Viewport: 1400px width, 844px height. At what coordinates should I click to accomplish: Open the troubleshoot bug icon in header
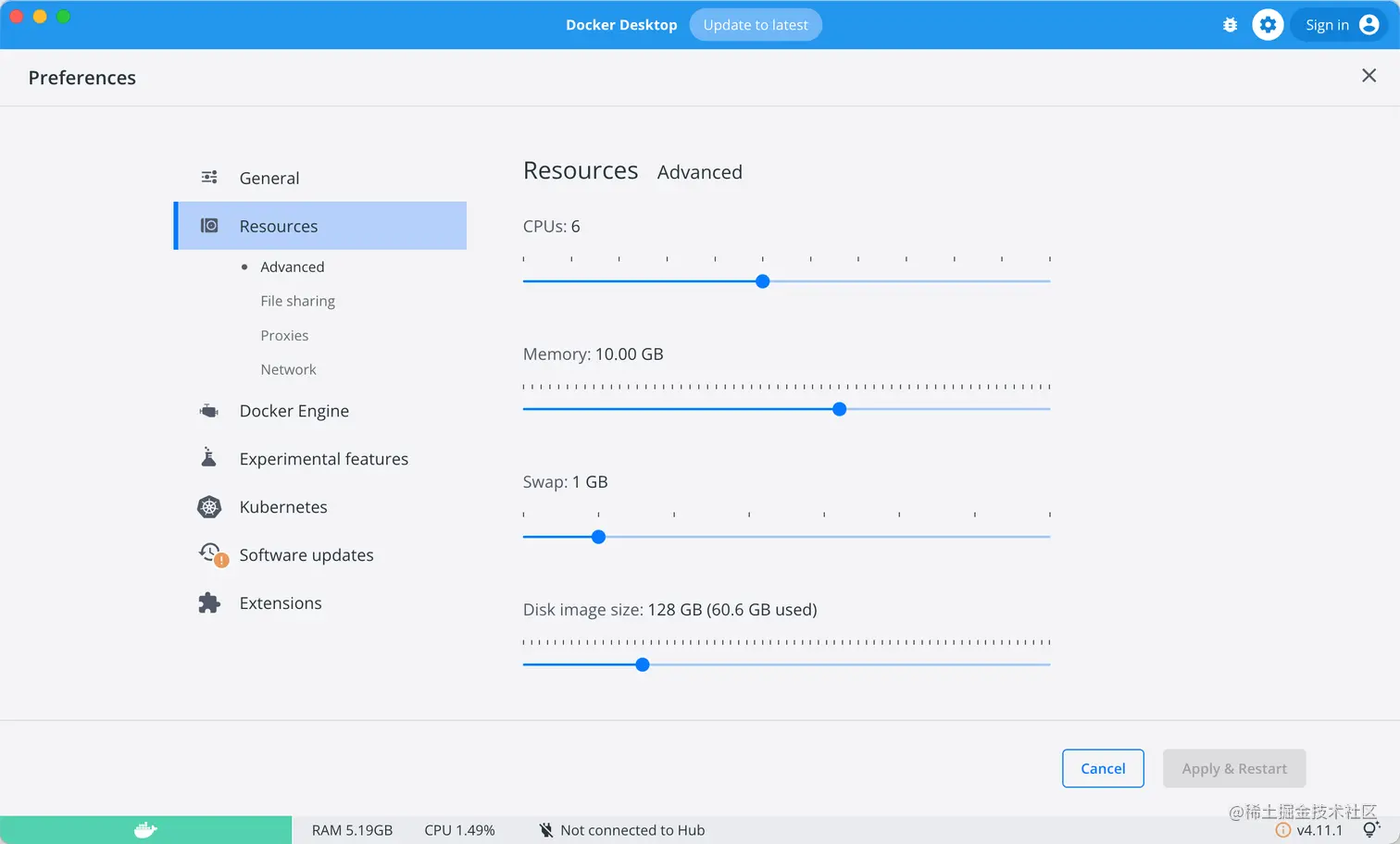pyautogui.click(x=1230, y=25)
